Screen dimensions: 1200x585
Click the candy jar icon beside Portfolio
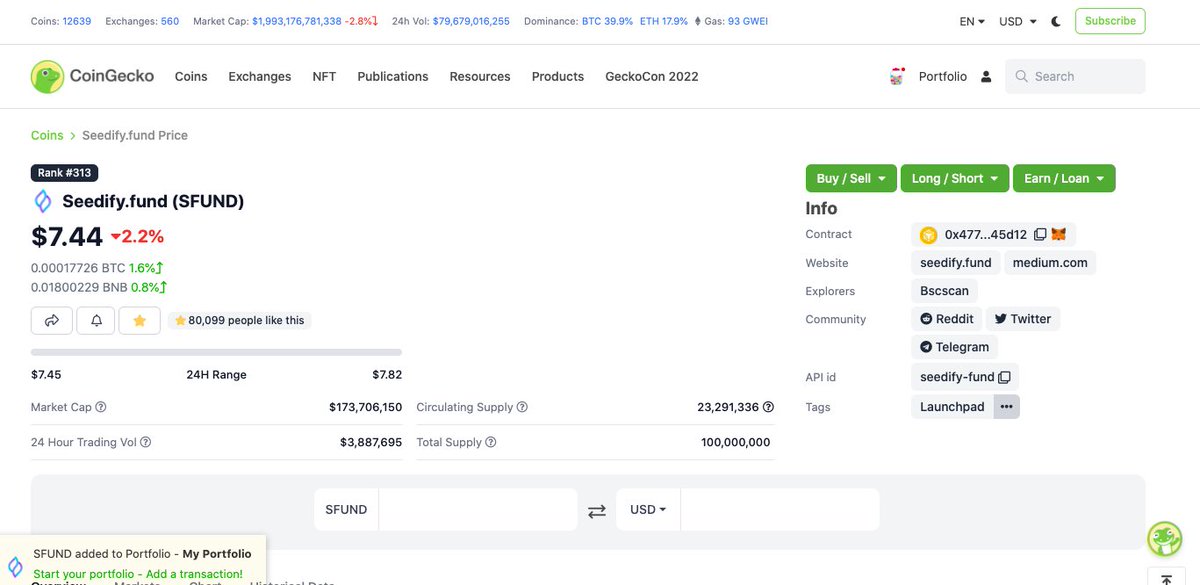pyautogui.click(x=897, y=77)
